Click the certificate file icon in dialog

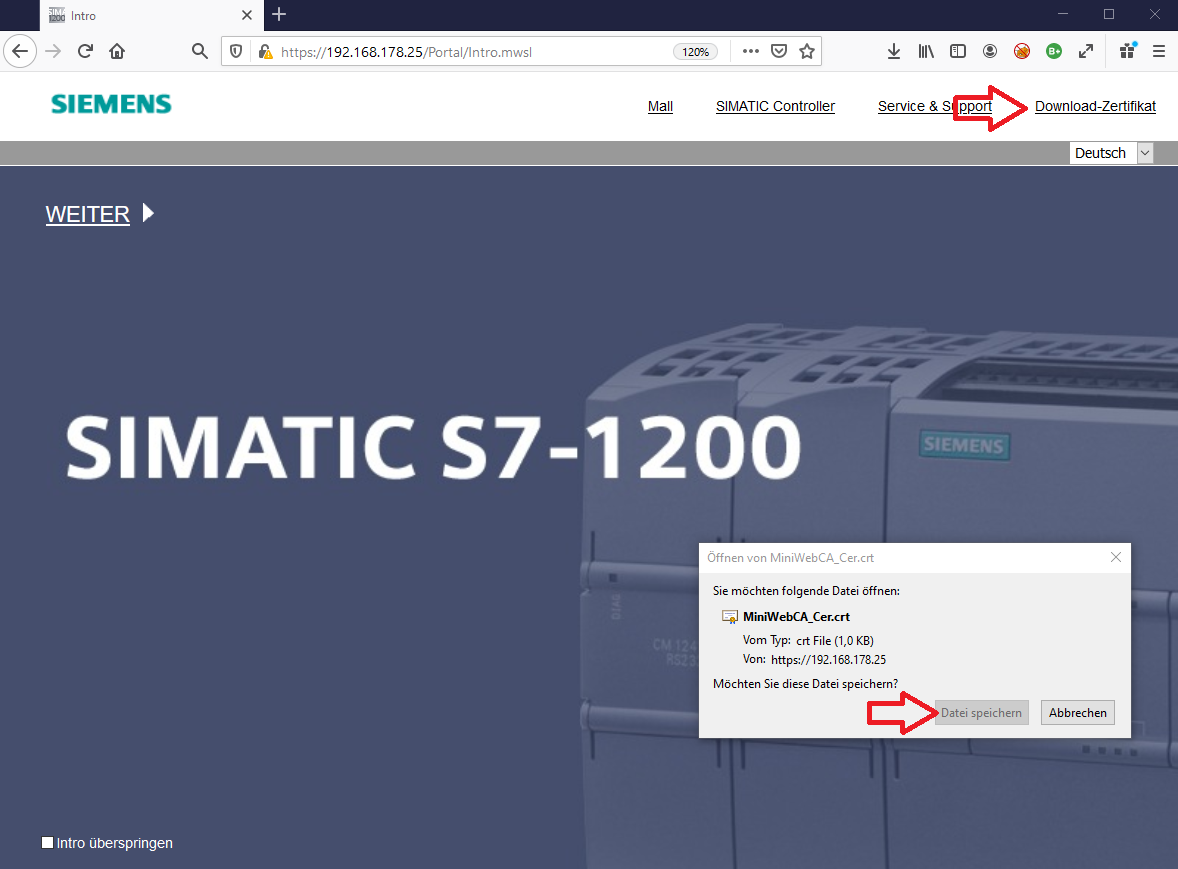tap(729, 617)
